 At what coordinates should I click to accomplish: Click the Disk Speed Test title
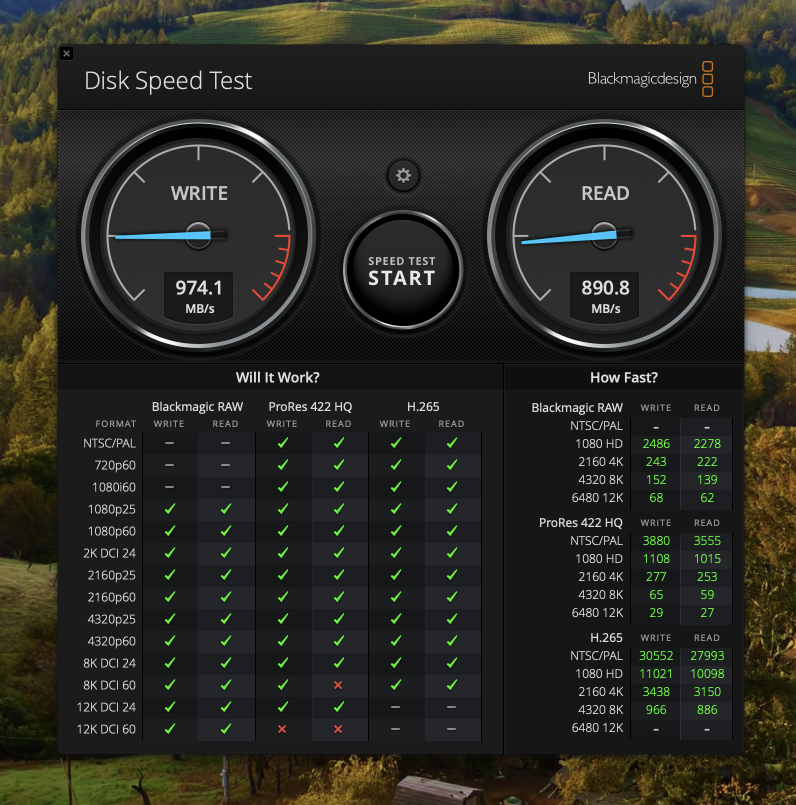pyautogui.click(x=168, y=81)
